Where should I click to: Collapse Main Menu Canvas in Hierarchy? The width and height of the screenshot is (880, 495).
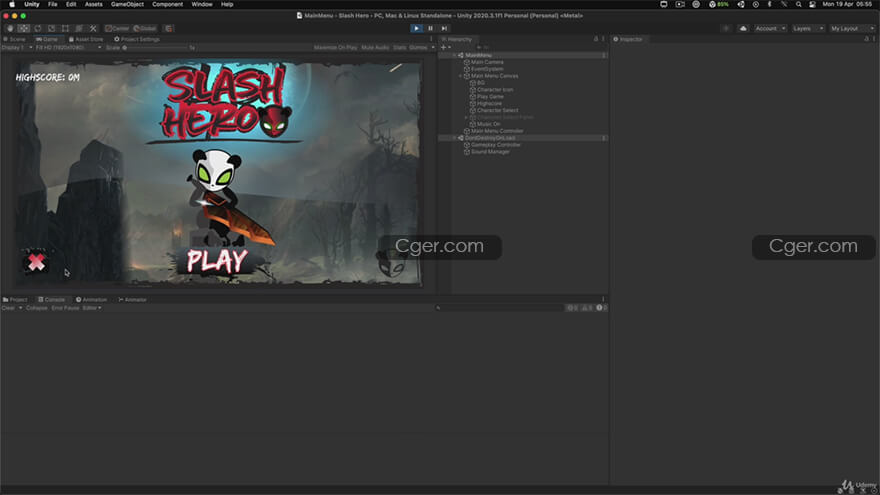pyautogui.click(x=461, y=76)
